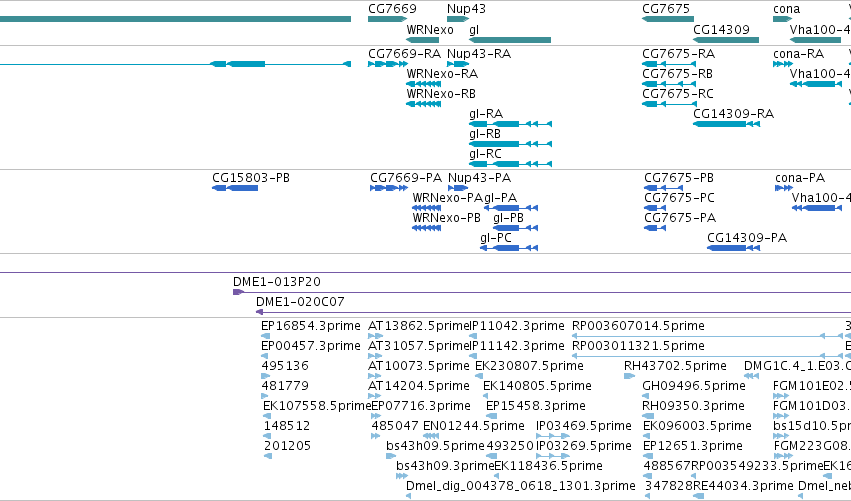Open protein label Nup43-PA

(479, 178)
